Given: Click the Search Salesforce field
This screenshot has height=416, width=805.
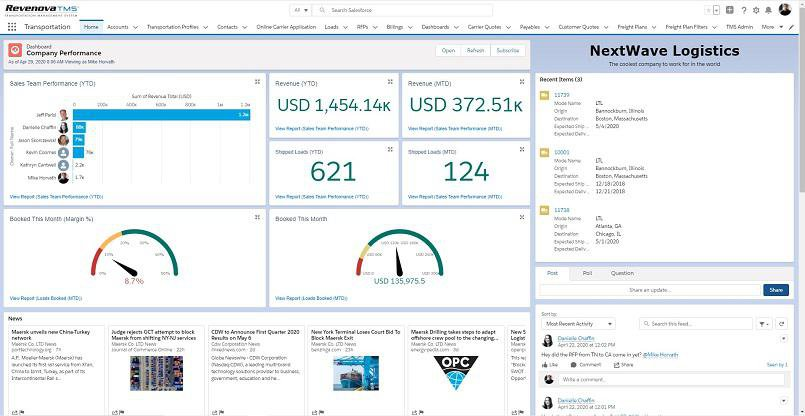Looking at the screenshot, I should click(402, 10).
